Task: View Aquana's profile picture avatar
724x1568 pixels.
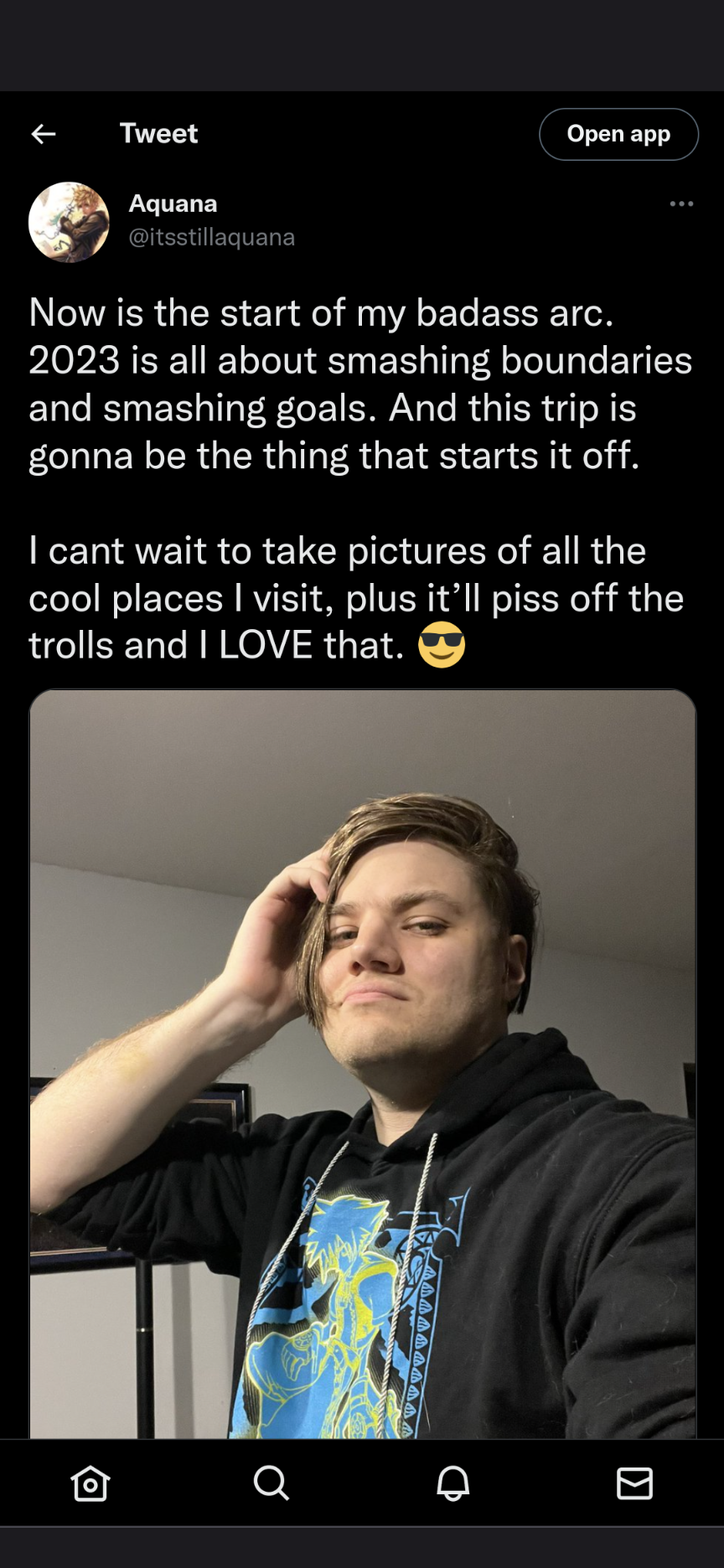Action: tap(69, 222)
